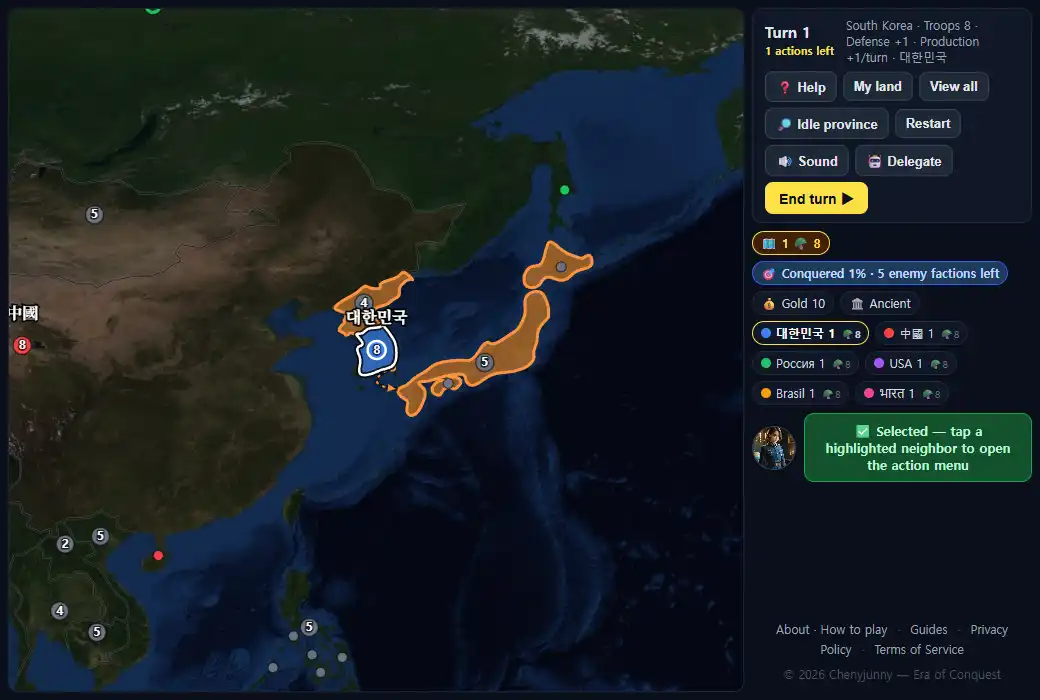1040x700 pixels.
Task: Click the Philippines province marker 5
Action: click(308, 627)
